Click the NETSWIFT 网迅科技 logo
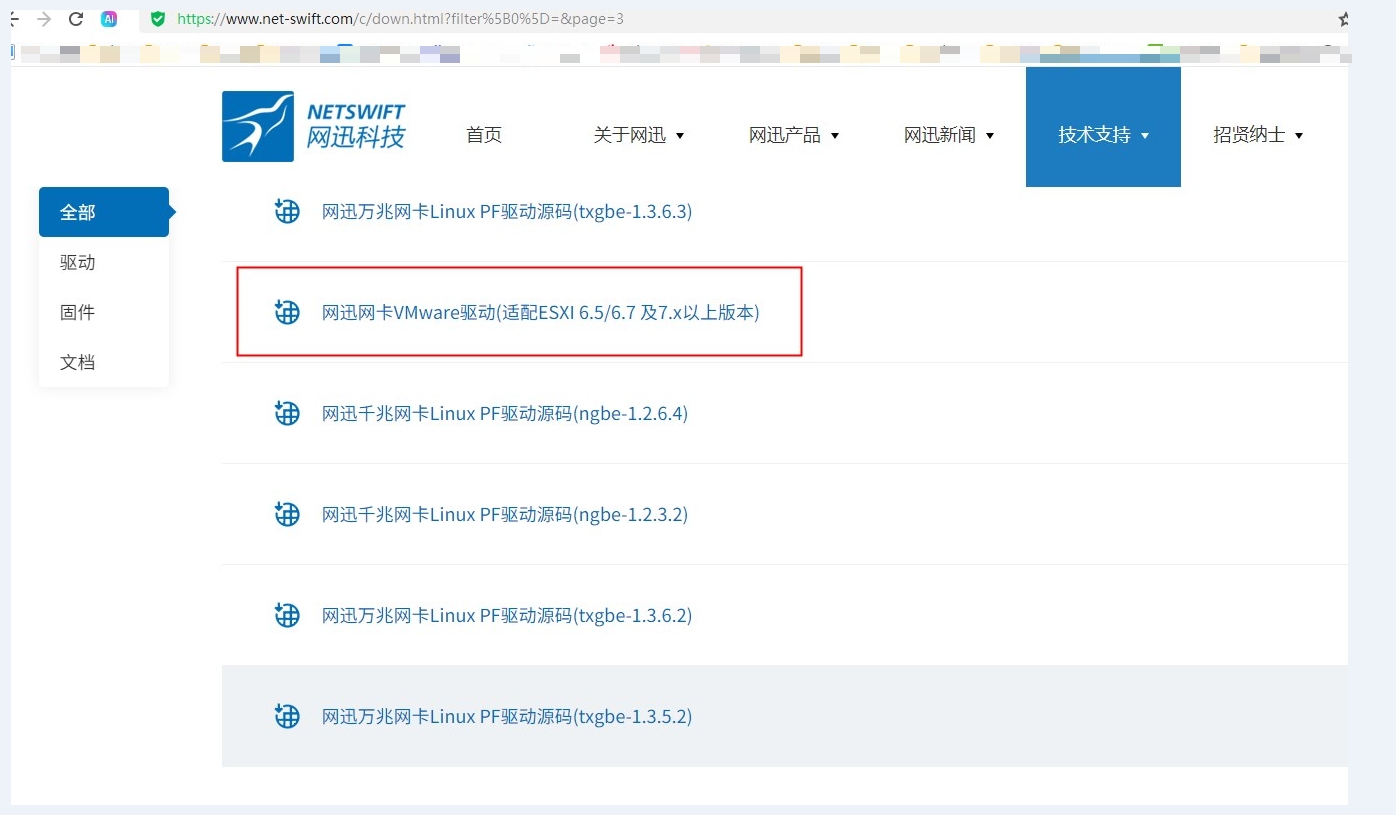 [x=313, y=126]
